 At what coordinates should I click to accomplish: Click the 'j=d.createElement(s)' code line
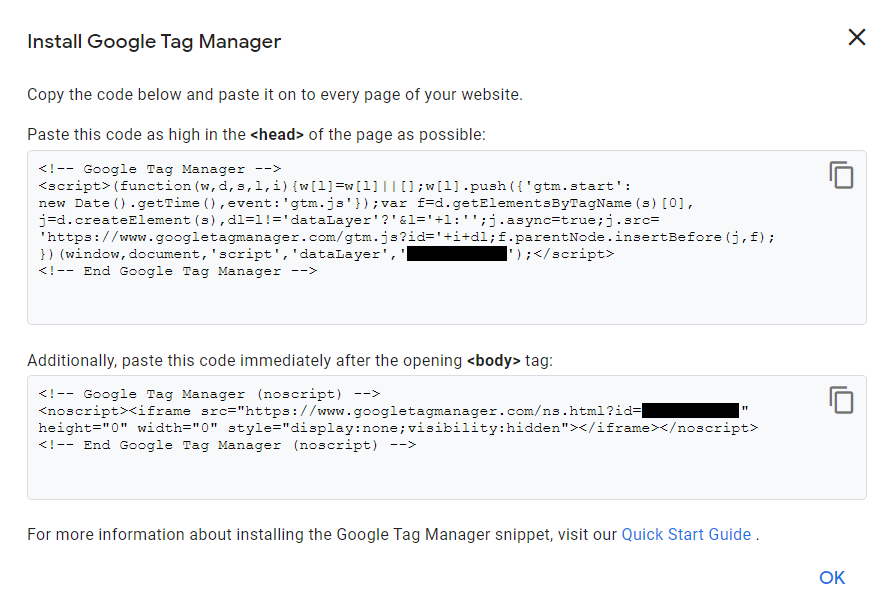349,220
